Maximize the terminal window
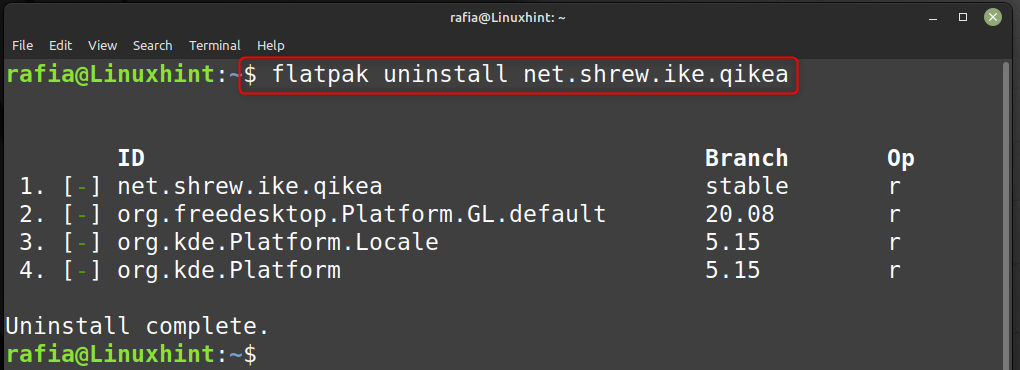Screen dimensions: 1020x370 (x=963, y=17)
